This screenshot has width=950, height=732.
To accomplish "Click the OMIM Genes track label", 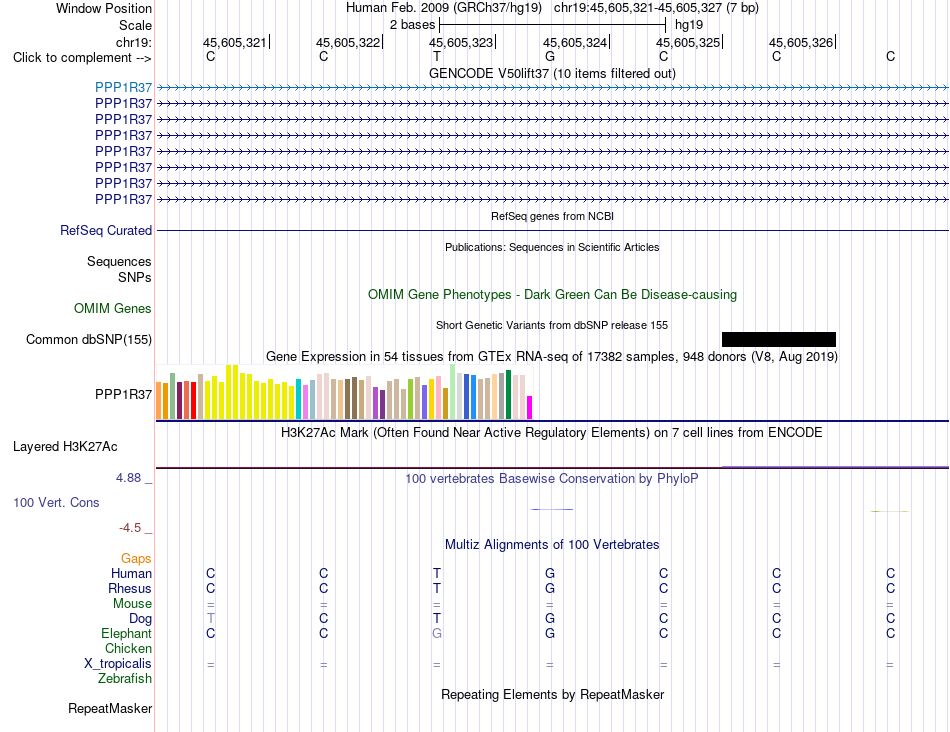I will pos(113,308).
